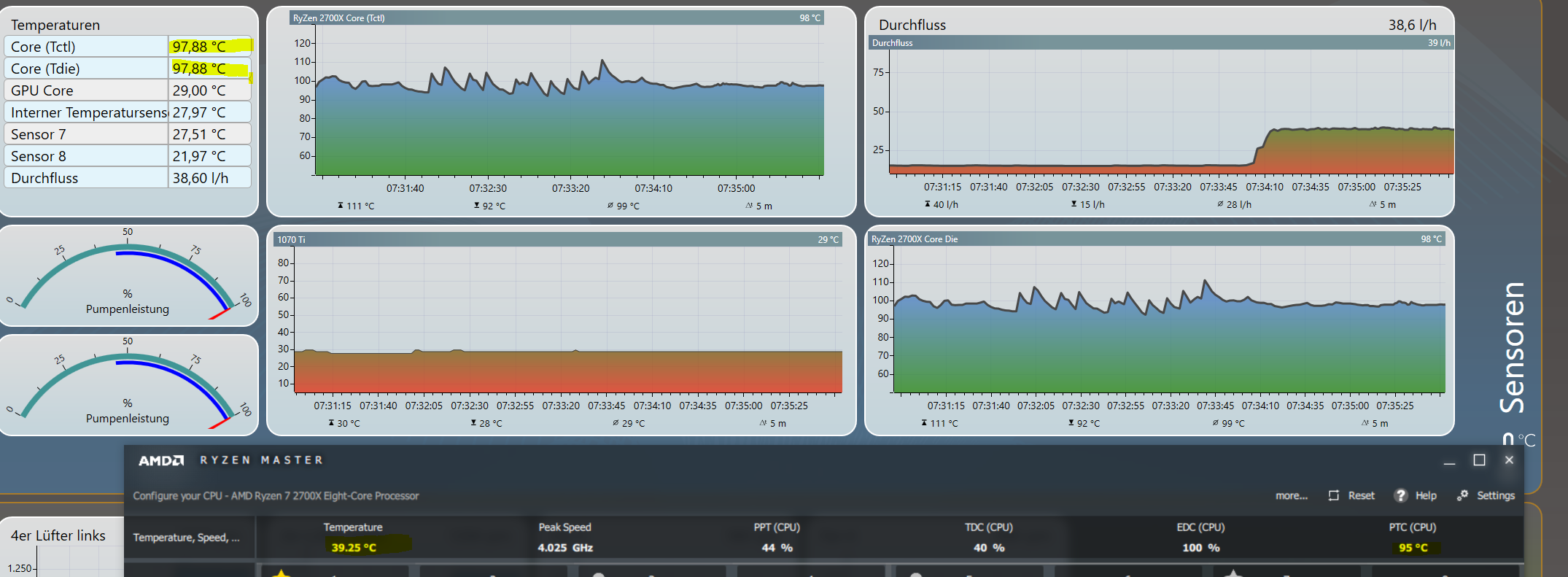Click the Reset button in Ryzen Master

[1351, 495]
